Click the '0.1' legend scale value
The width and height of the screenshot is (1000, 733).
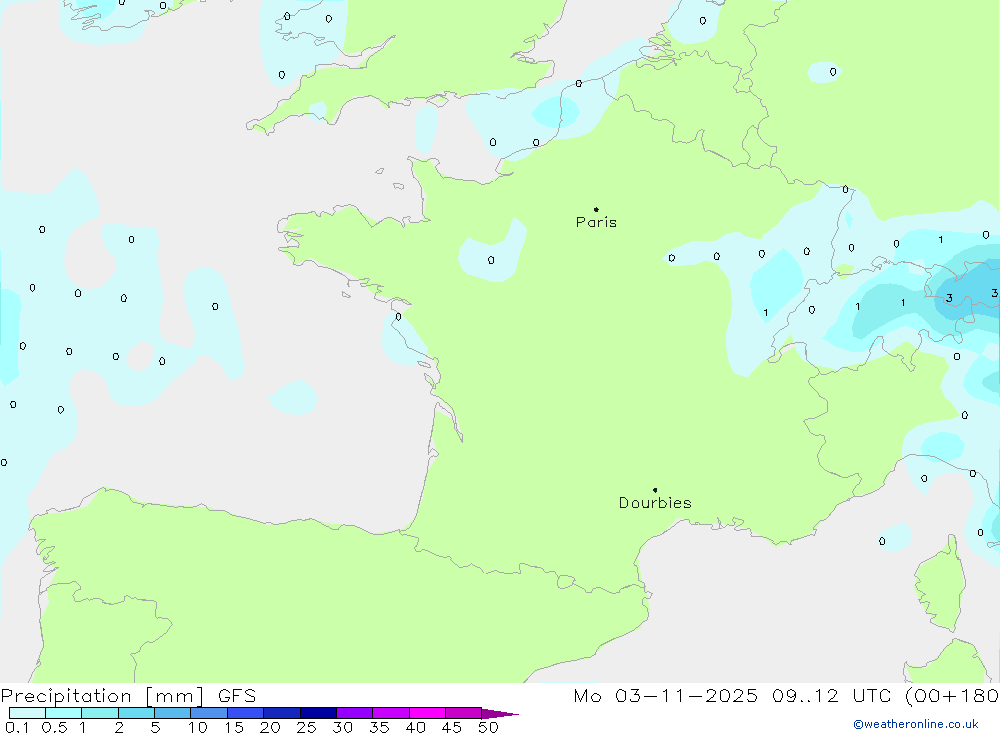[17, 727]
